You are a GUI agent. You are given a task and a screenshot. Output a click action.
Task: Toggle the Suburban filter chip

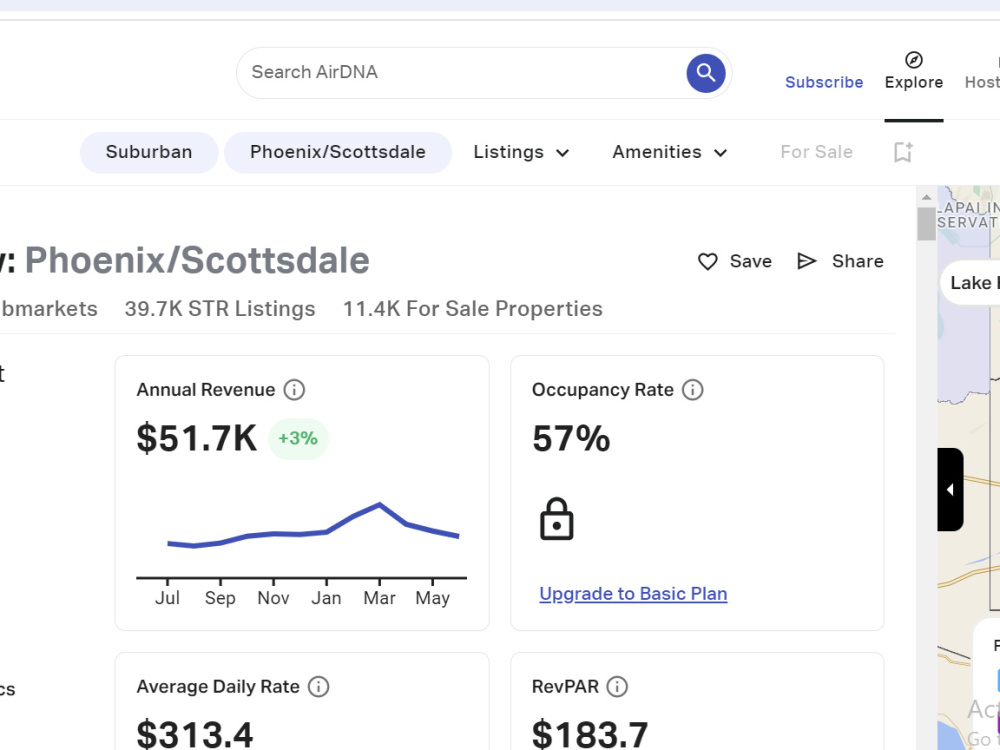tap(149, 152)
